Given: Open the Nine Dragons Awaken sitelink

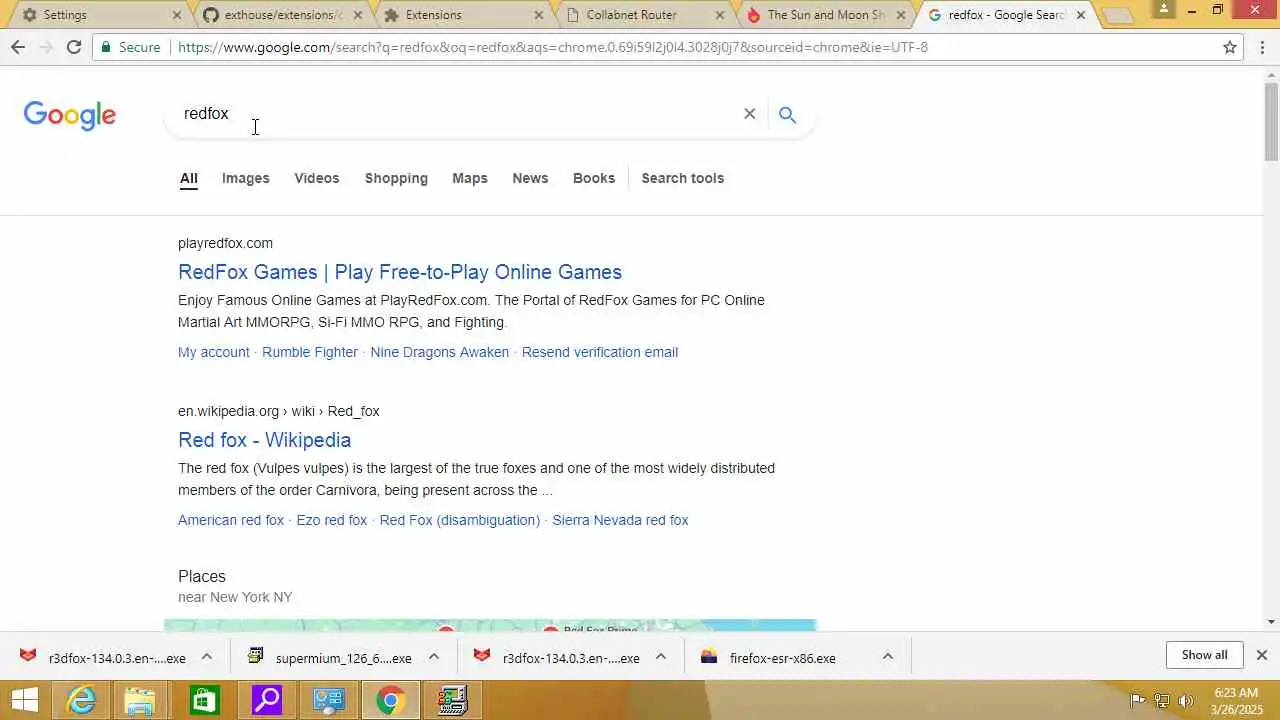Looking at the screenshot, I should click(440, 352).
